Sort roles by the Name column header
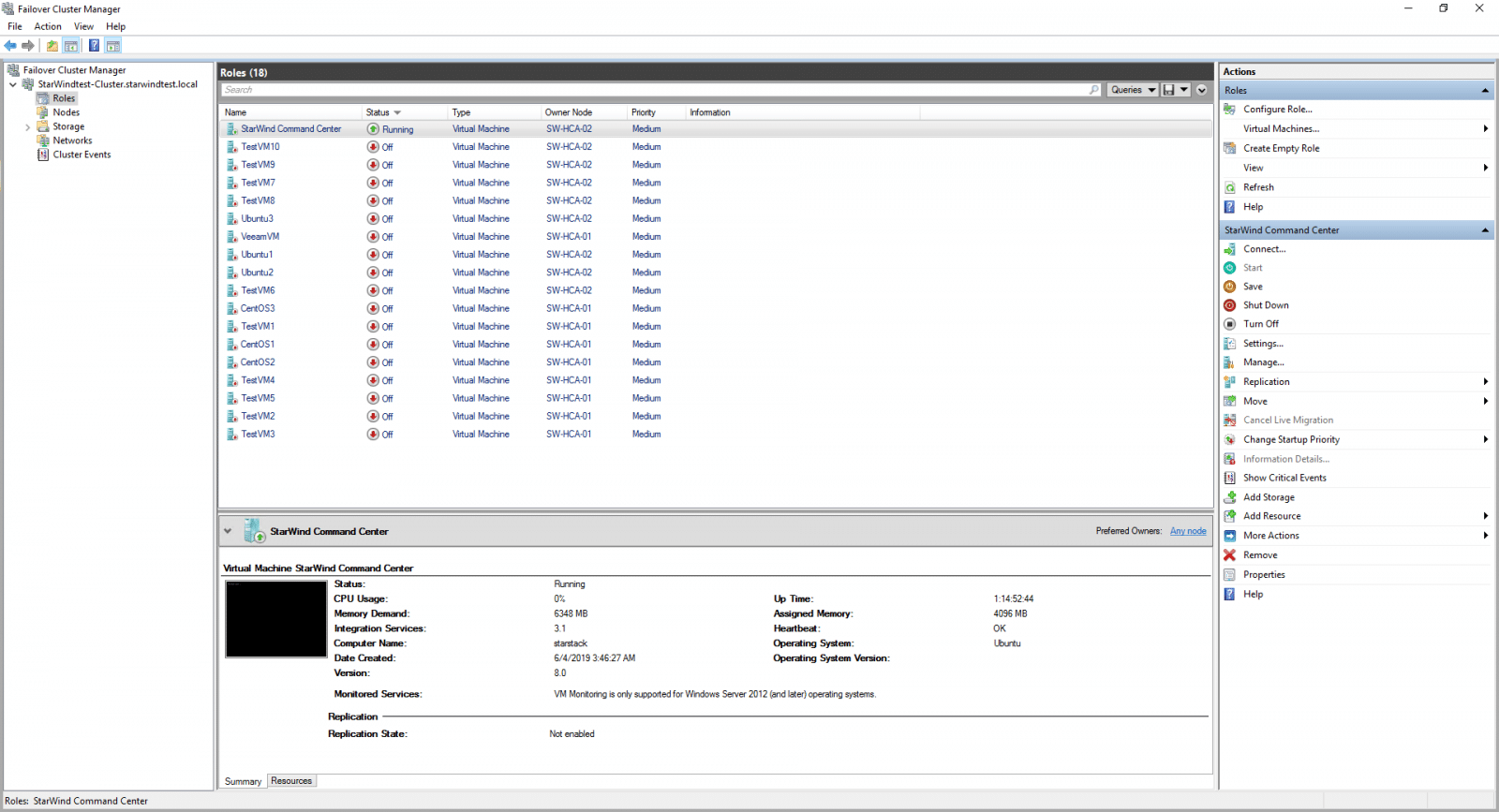This screenshot has height=812, width=1499. (291, 112)
